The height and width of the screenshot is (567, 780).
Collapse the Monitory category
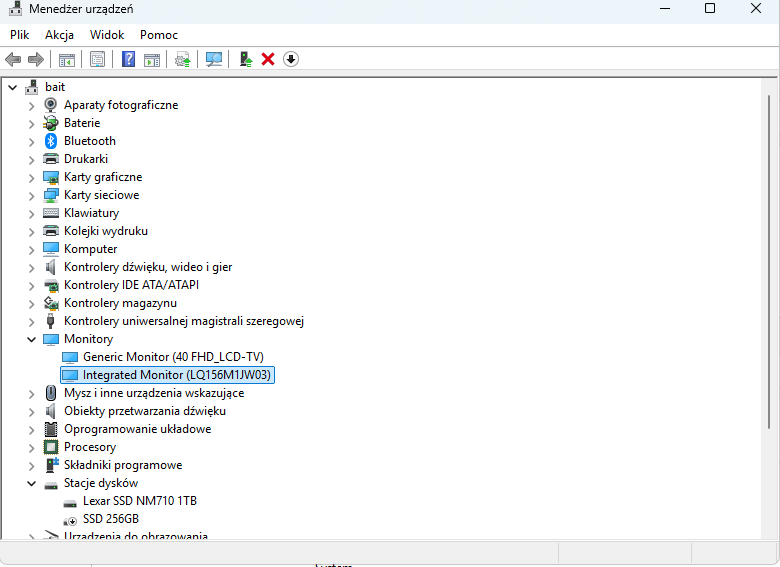pyautogui.click(x=31, y=339)
